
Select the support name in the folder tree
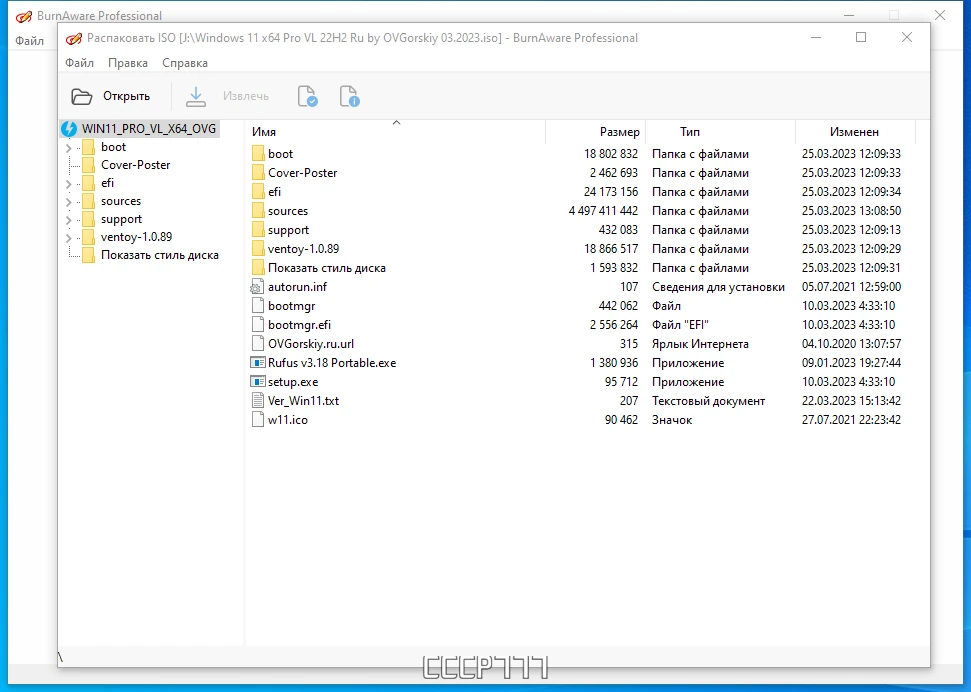pyautogui.click(x=121, y=219)
